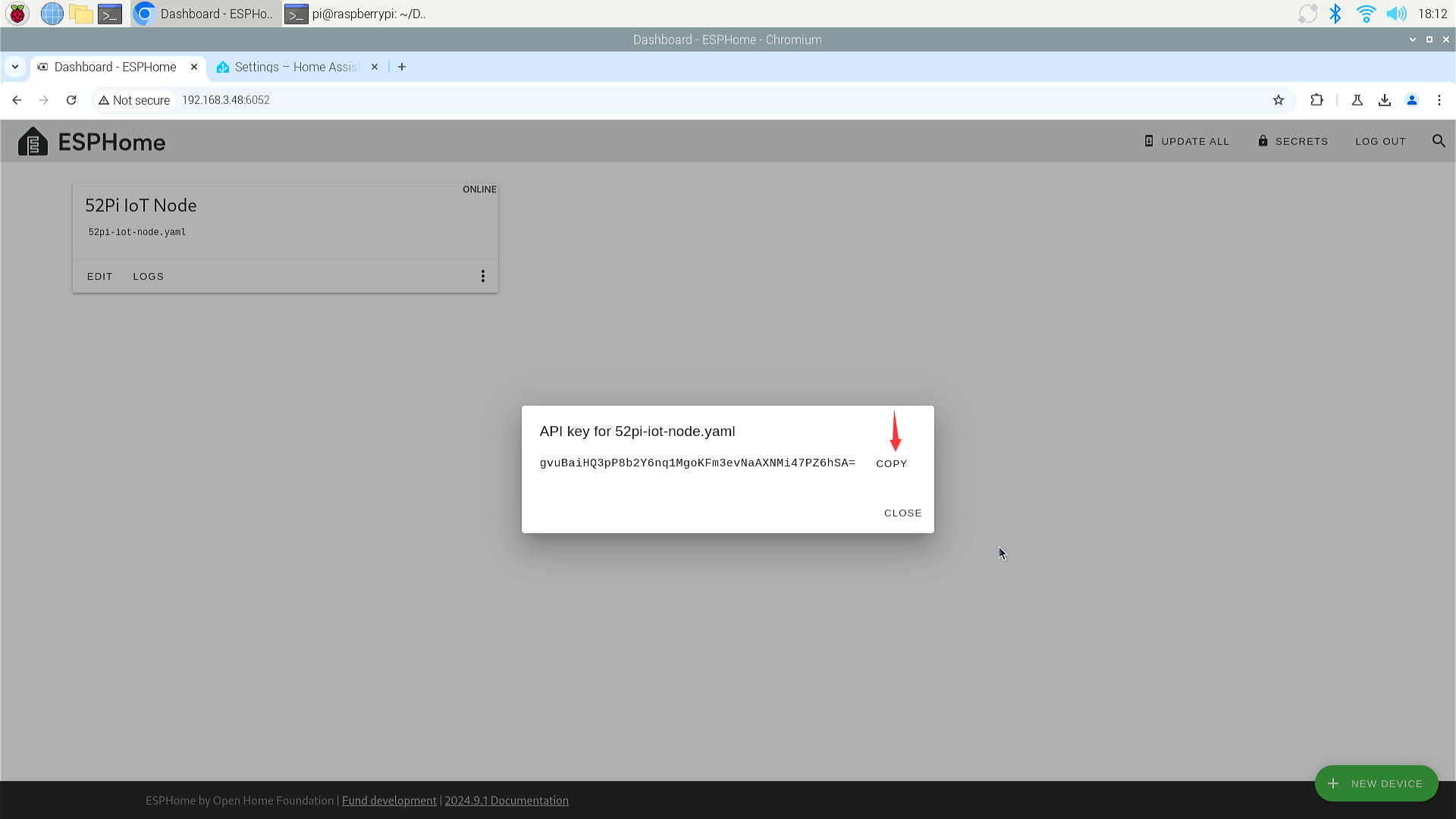Viewport: 1456px width, 819px height.
Task: Switch to pi@raspberrypi terminal taskbar window
Action: pos(356,14)
